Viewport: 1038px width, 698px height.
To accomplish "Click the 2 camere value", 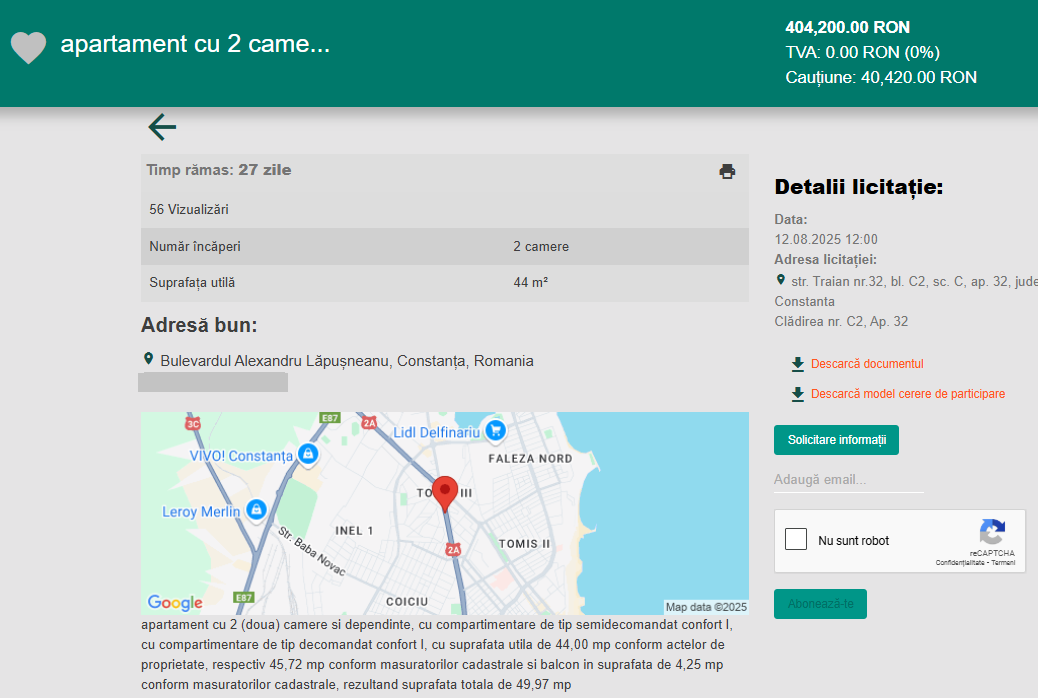I will pyautogui.click(x=541, y=246).
